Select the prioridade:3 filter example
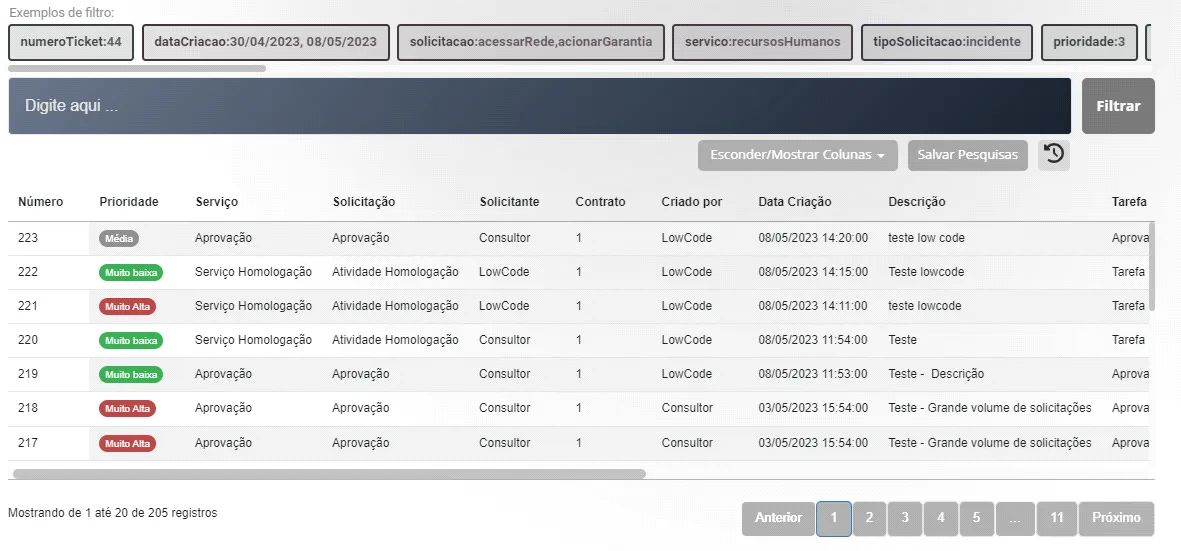The image size is (1181, 551). (x=1090, y=42)
